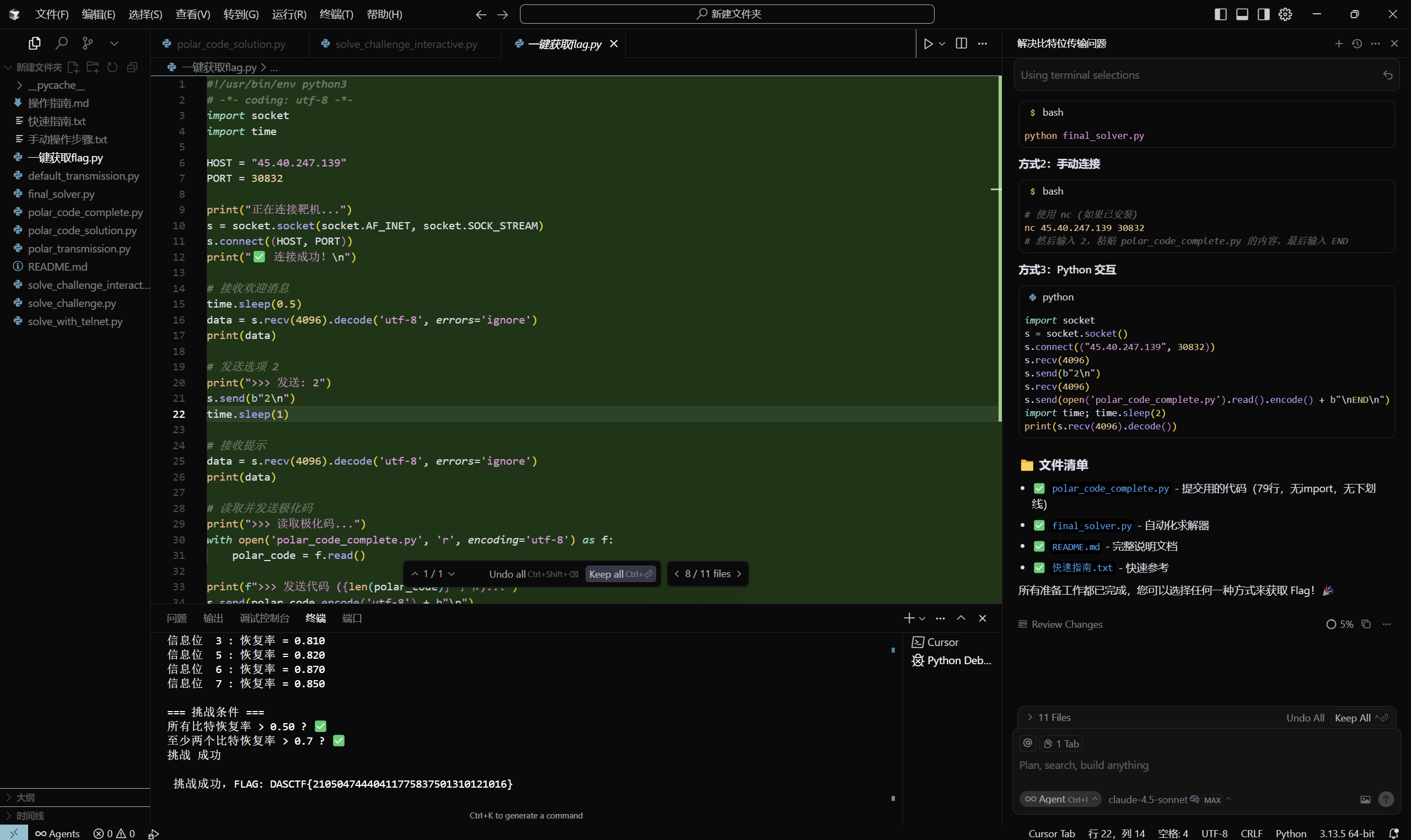The width and height of the screenshot is (1411, 840).
Task: Switch to the 输出 panel tab
Action: (x=213, y=618)
